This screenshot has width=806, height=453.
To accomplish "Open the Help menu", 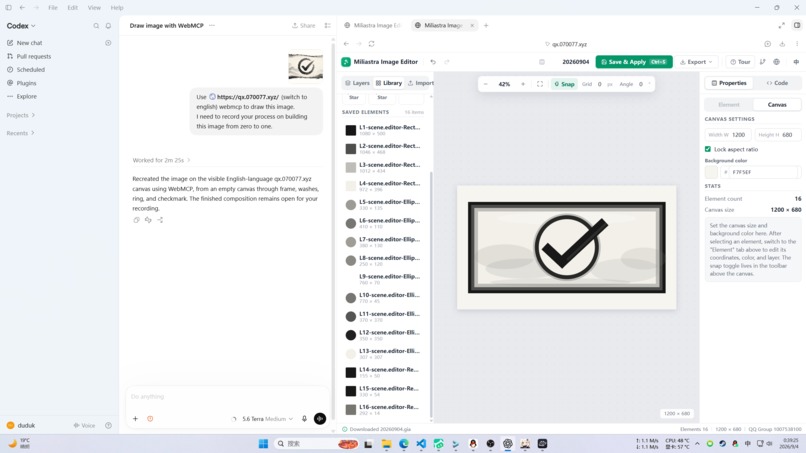I will (117, 8).
